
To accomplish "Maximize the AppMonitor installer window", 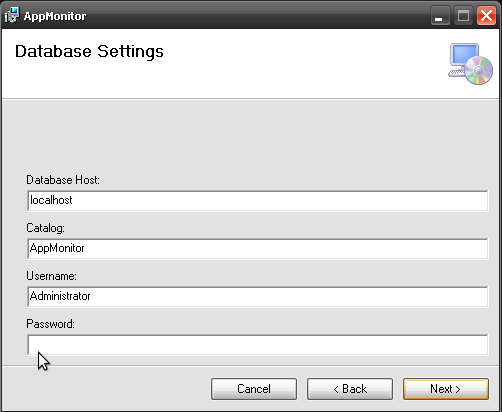I will pyautogui.click(x=463, y=16).
